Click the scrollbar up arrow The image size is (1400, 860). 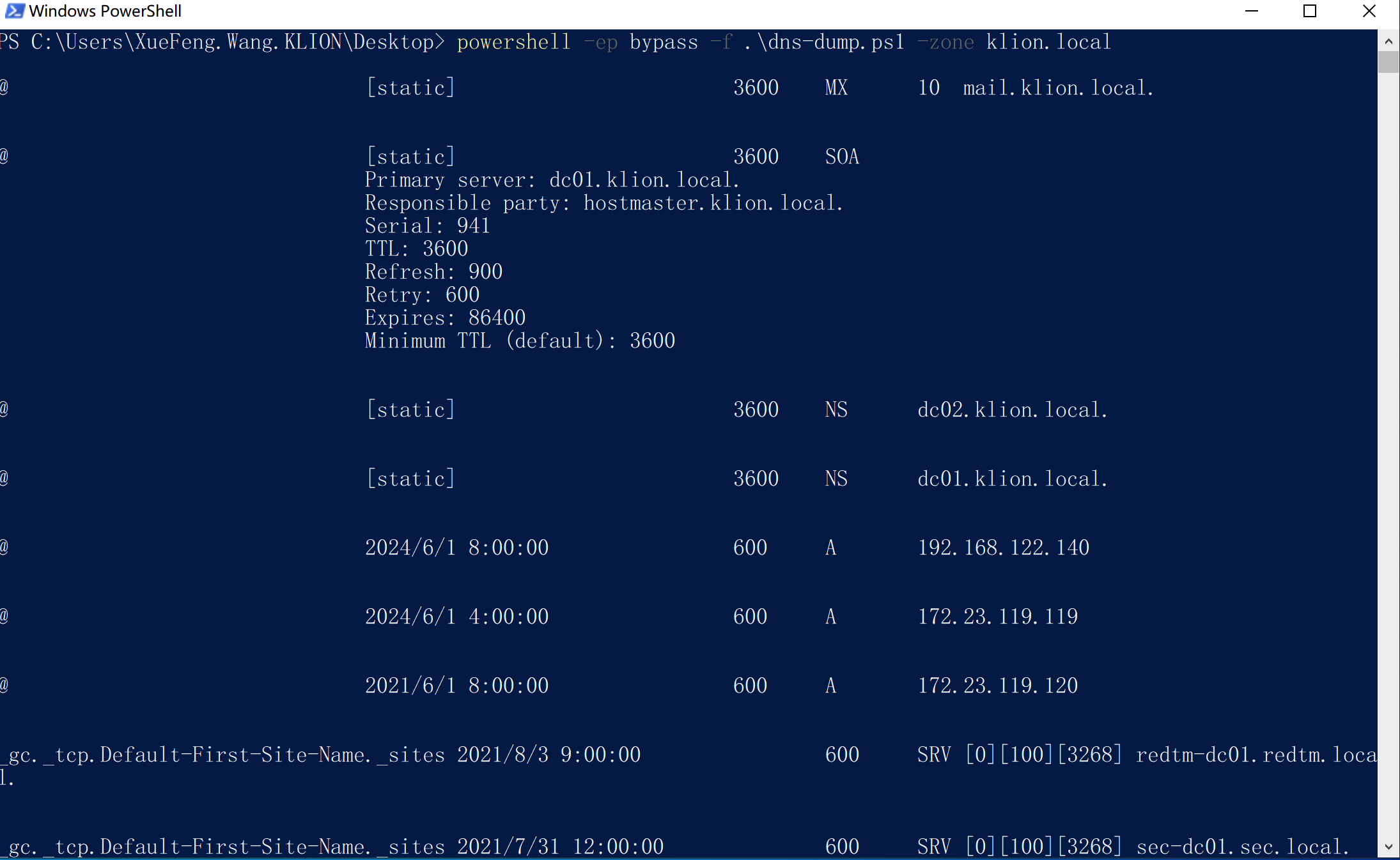click(x=1388, y=40)
